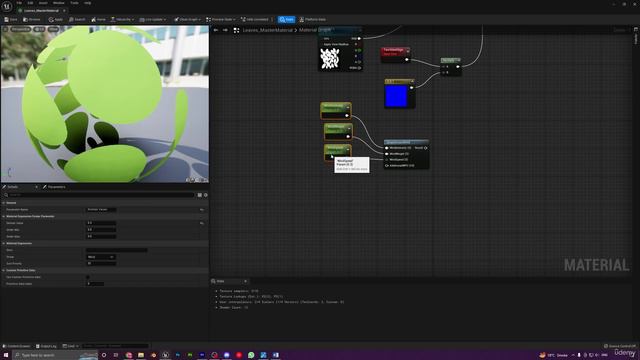Click the blue constant color preview
640x360 pixels.
(396, 96)
